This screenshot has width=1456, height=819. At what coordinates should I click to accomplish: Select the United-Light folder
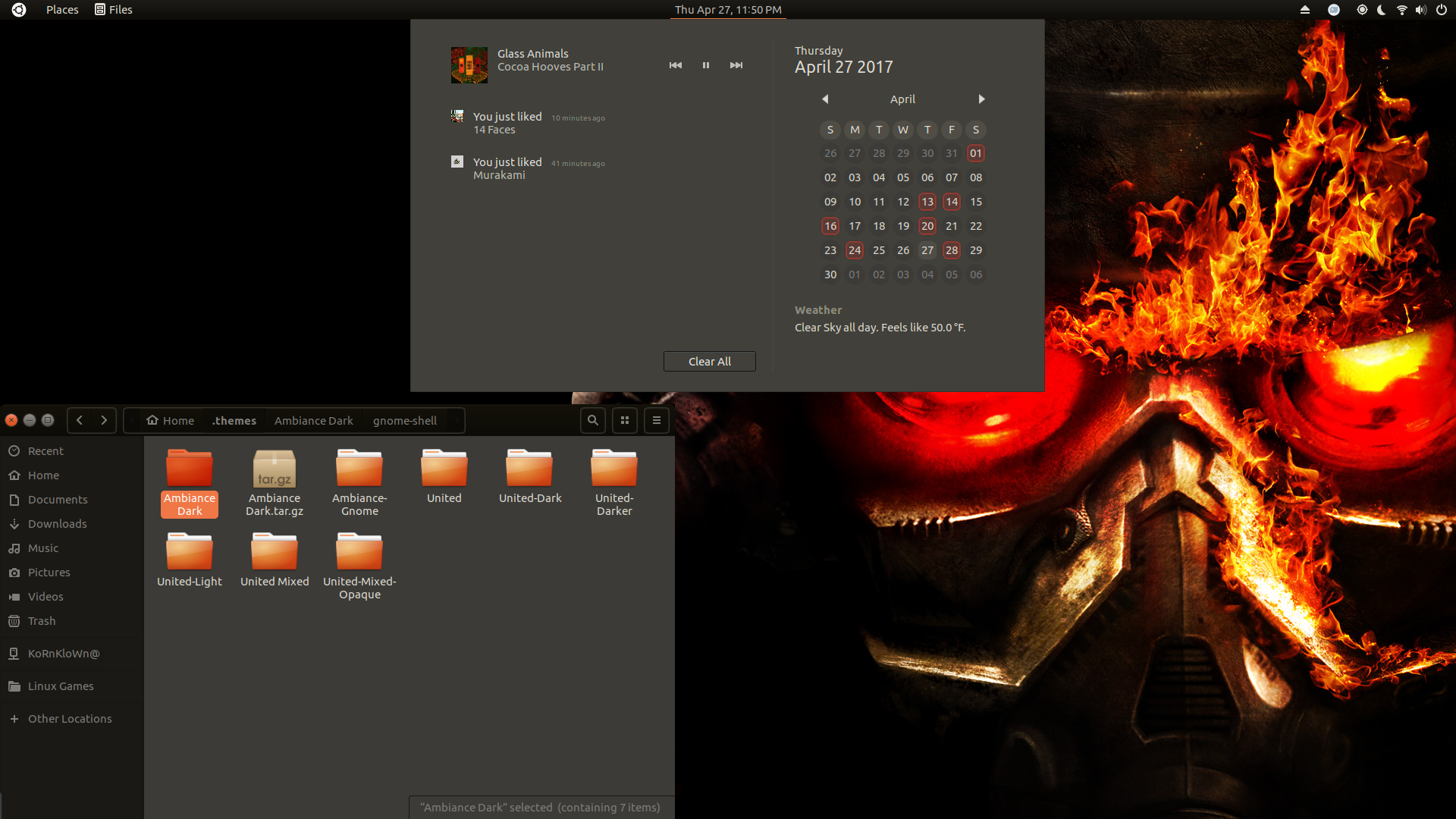190,560
